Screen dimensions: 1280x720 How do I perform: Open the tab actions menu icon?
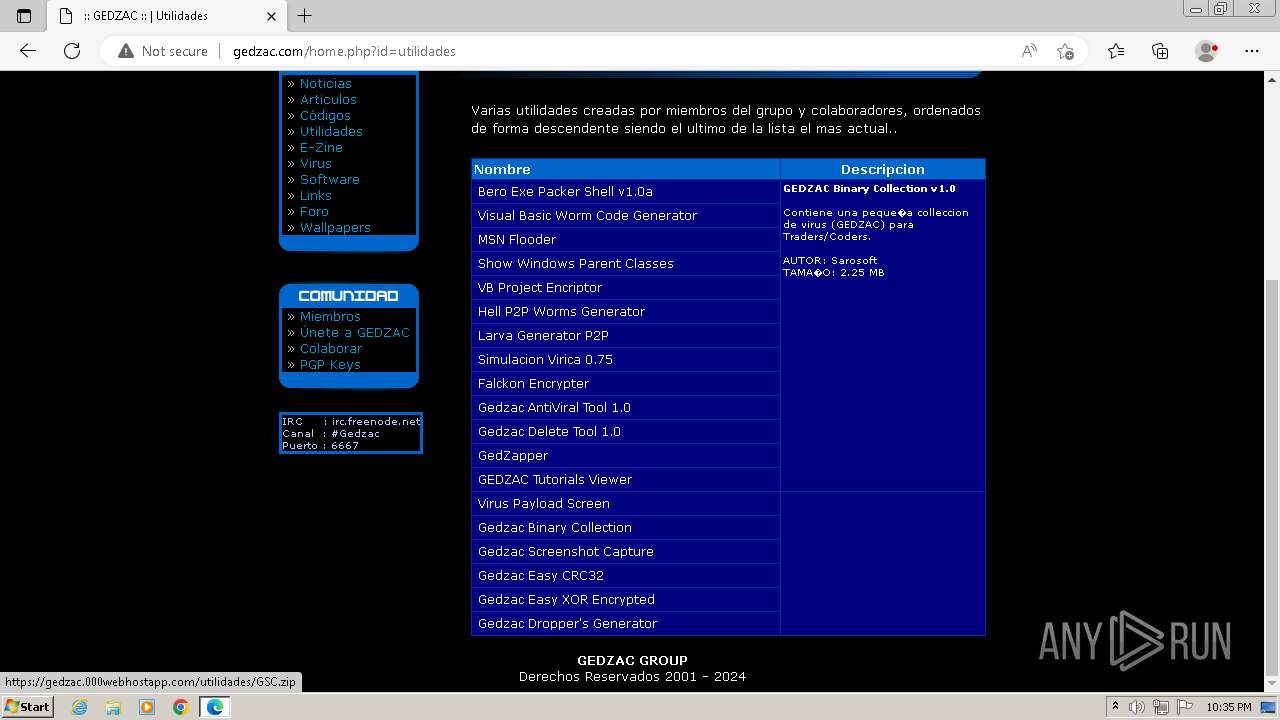pyautogui.click(x=24, y=16)
